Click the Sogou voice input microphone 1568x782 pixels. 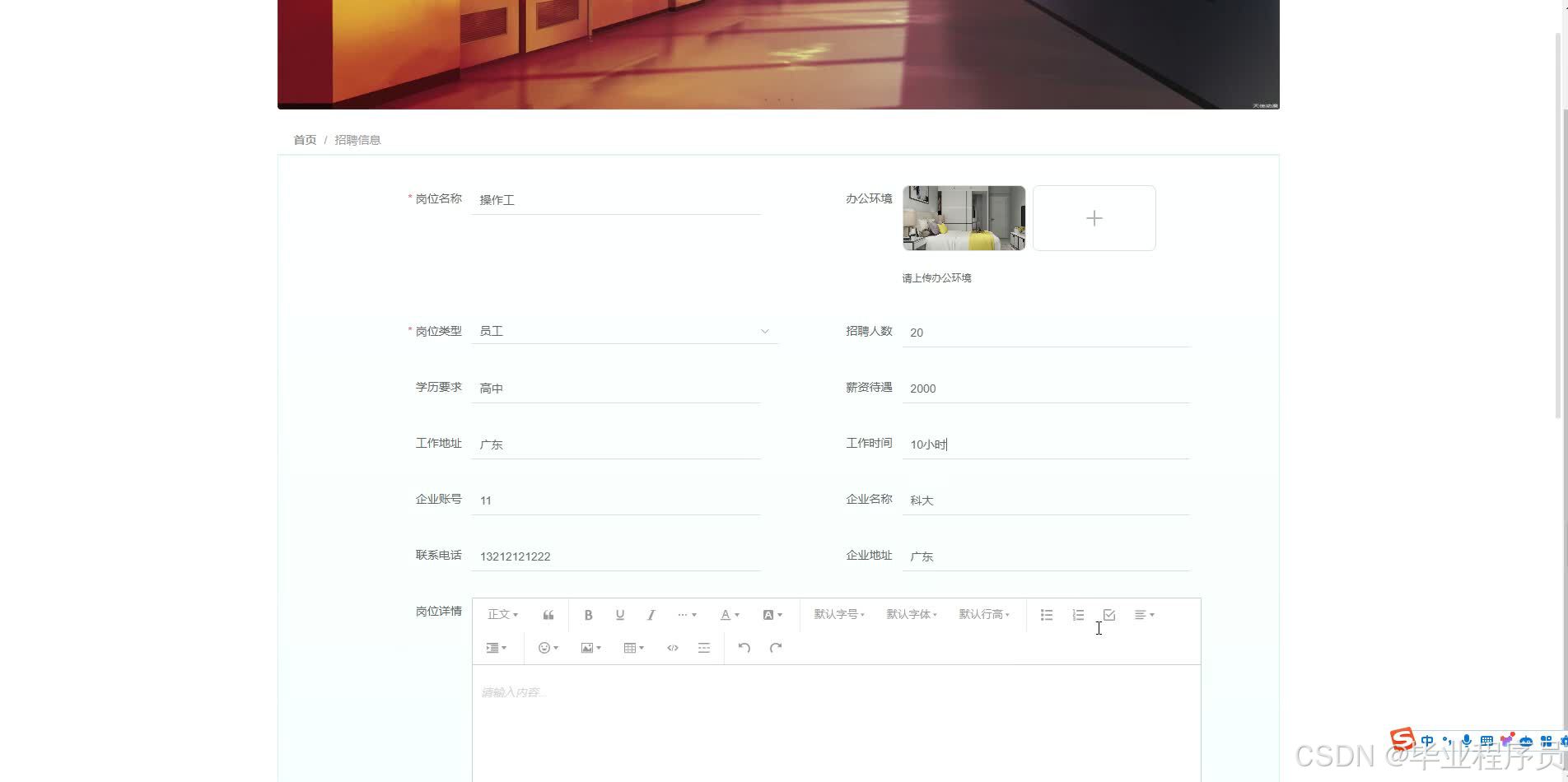[x=1467, y=741]
